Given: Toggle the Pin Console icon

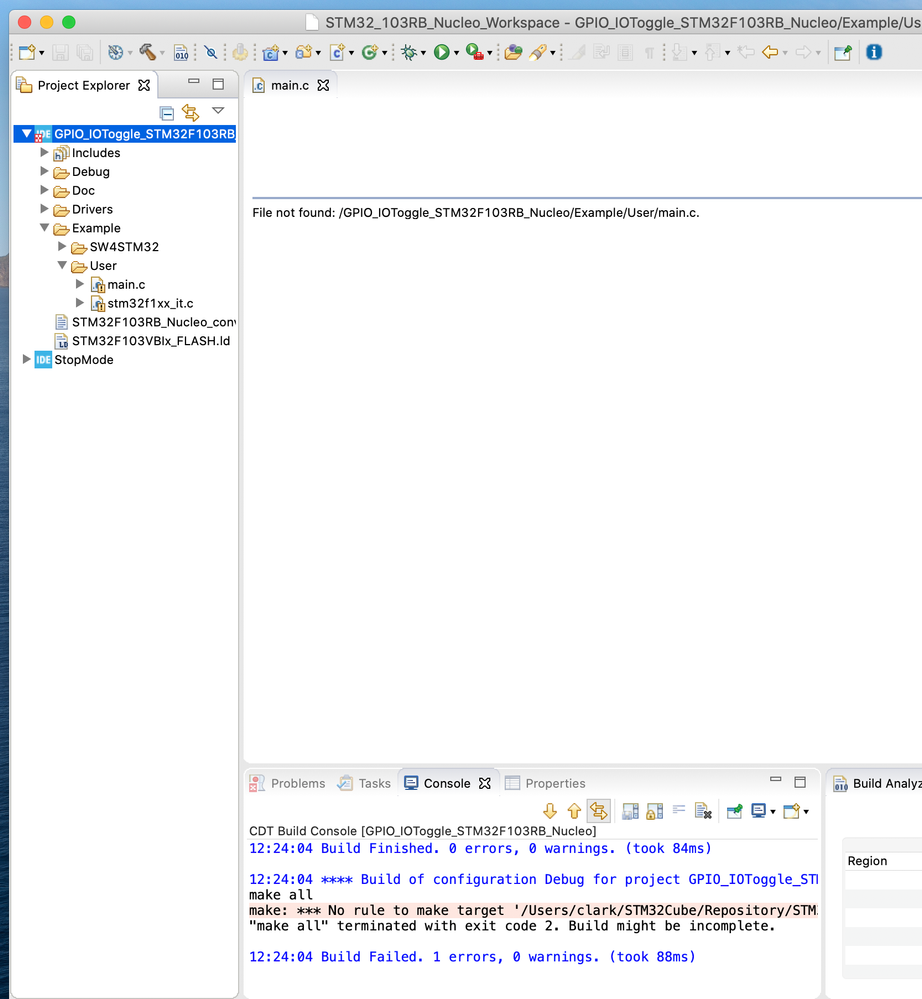Looking at the screenshot, I should pyautogui.click(x=735, y=811).
